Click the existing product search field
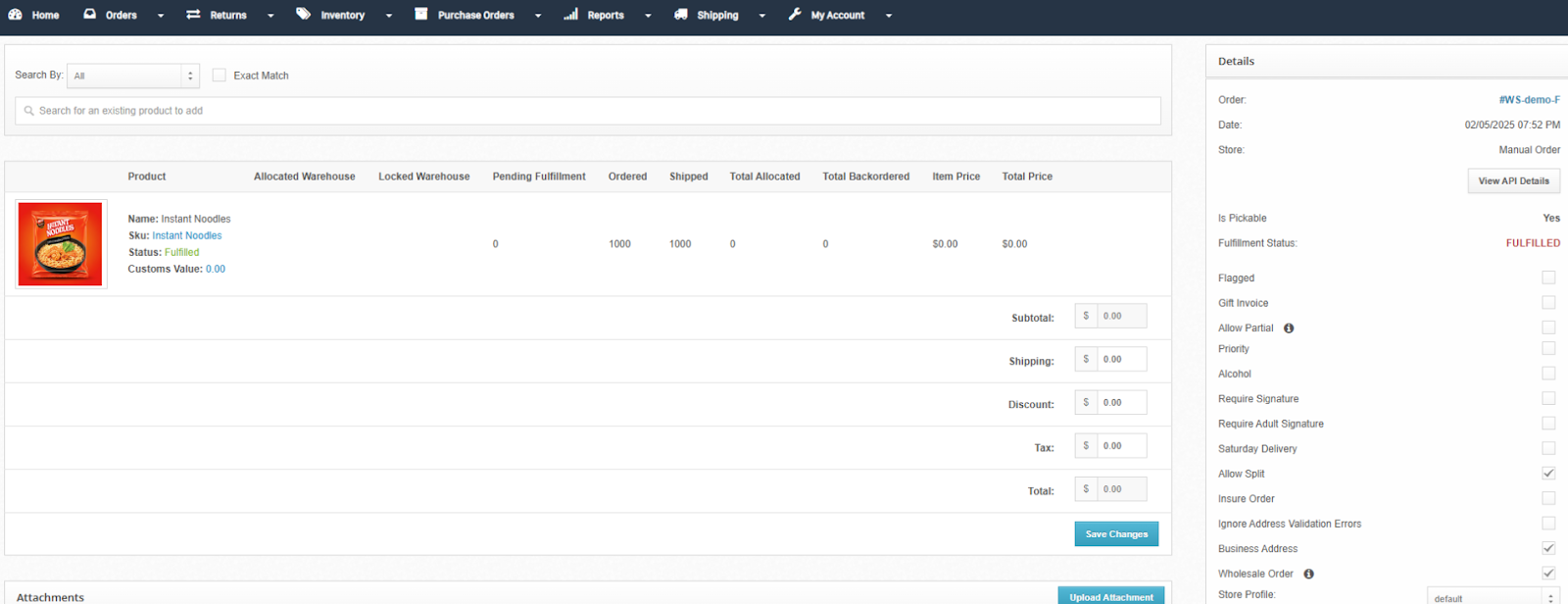This screenshot has width=1568, height=604. coord(588,111)
